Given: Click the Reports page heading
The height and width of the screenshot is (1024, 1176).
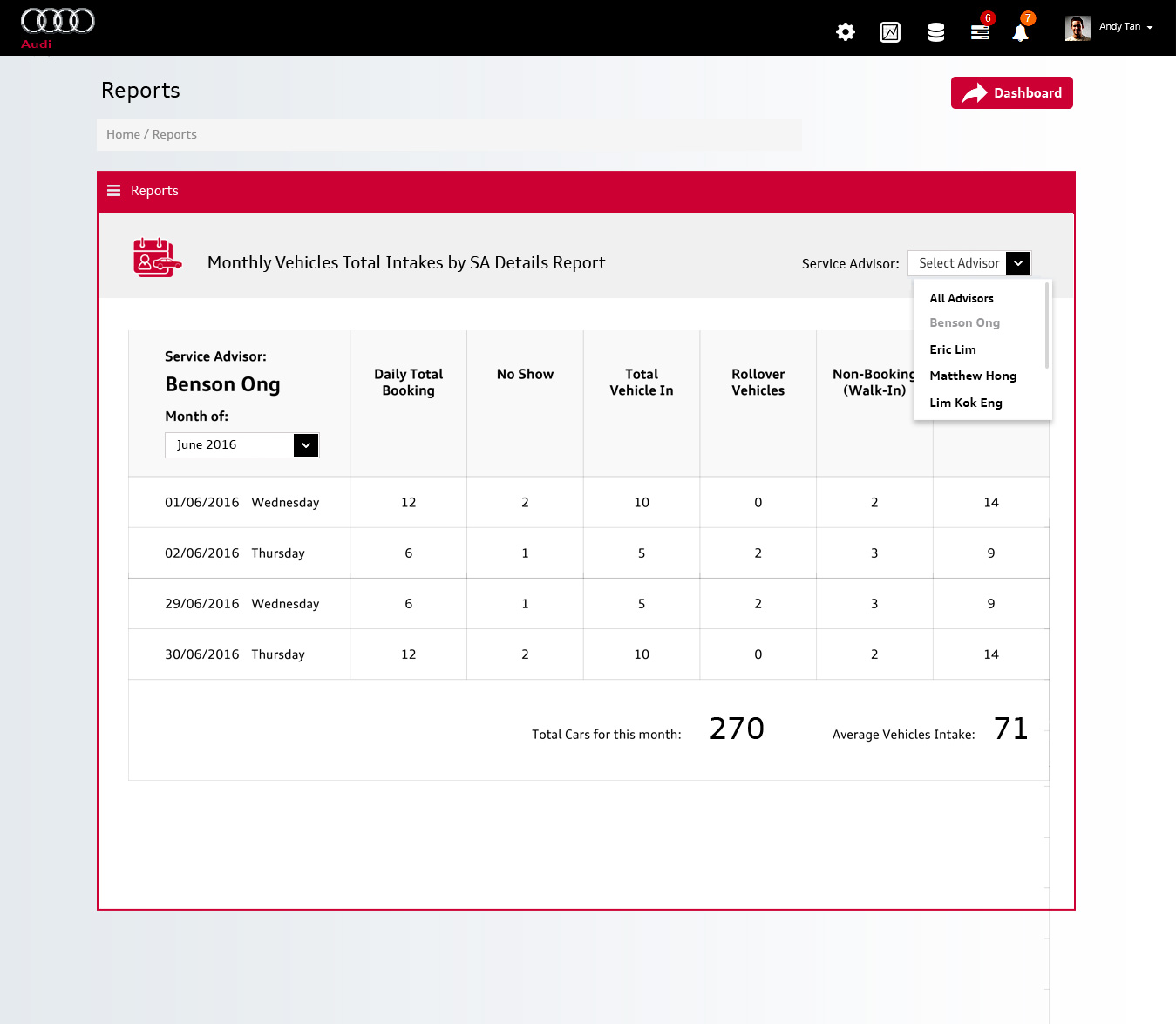Looking at the screenshot, I should click(x=140, y=91).
